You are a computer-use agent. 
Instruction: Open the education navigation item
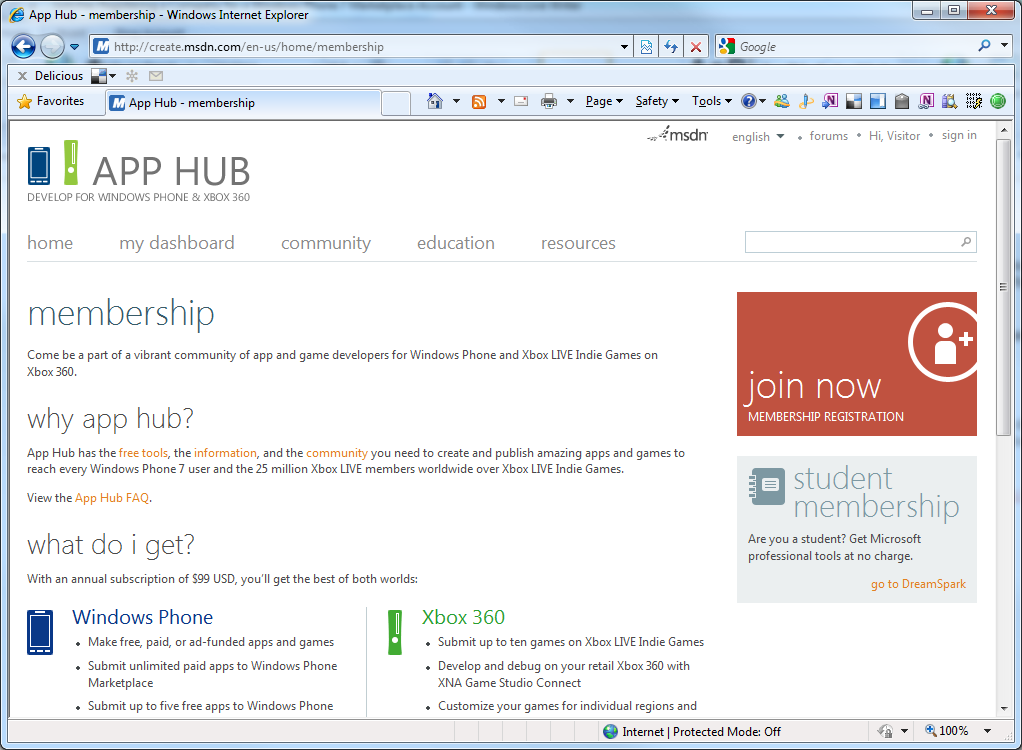pyautogui.click(x=456, y=243)
